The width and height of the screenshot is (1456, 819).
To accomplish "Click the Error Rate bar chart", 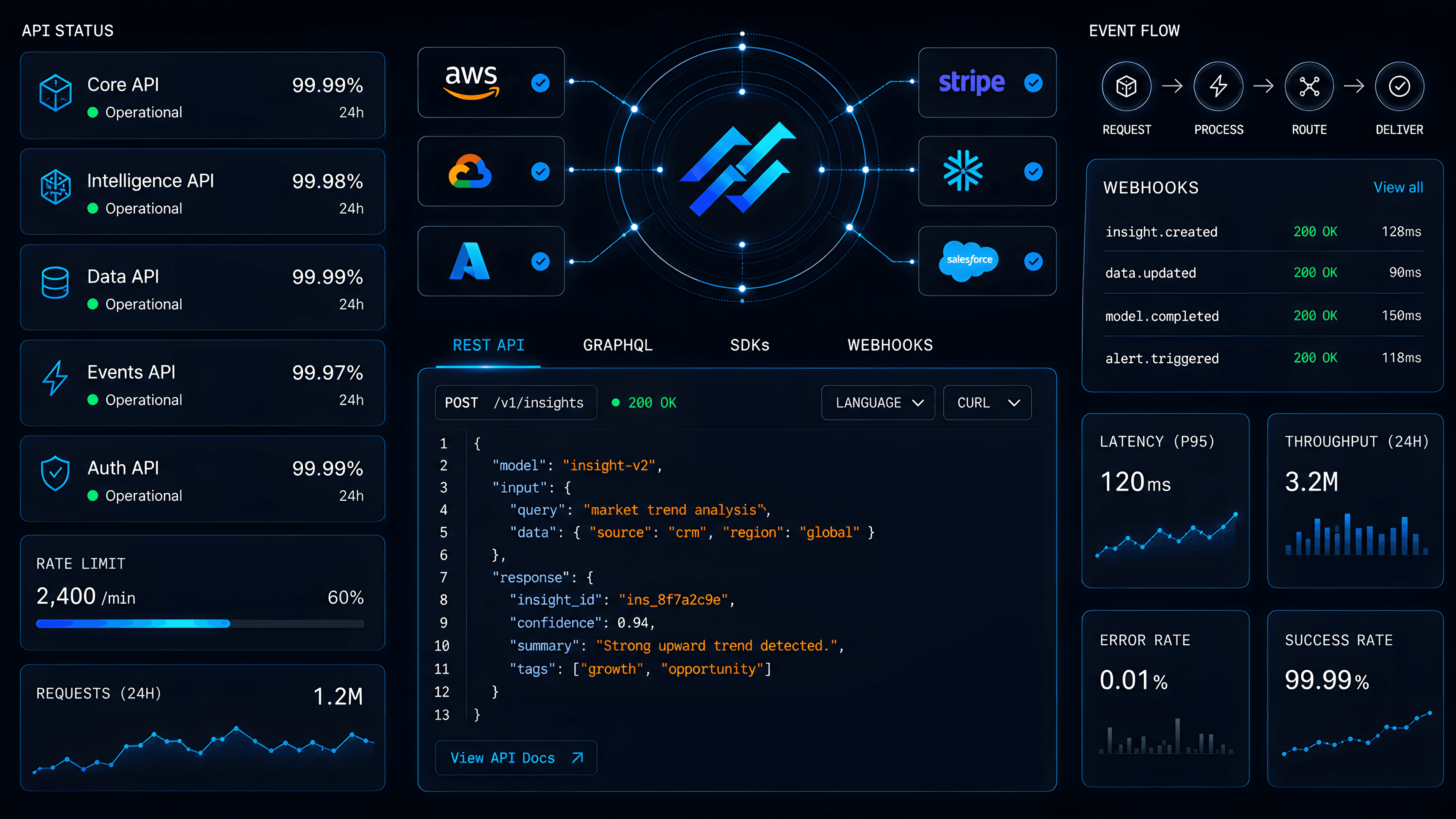I will click(x=1166, y=736).
